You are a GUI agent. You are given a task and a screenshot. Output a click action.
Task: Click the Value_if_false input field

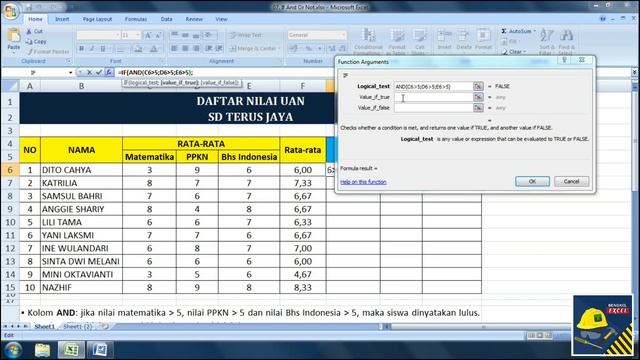coord(433,108)
